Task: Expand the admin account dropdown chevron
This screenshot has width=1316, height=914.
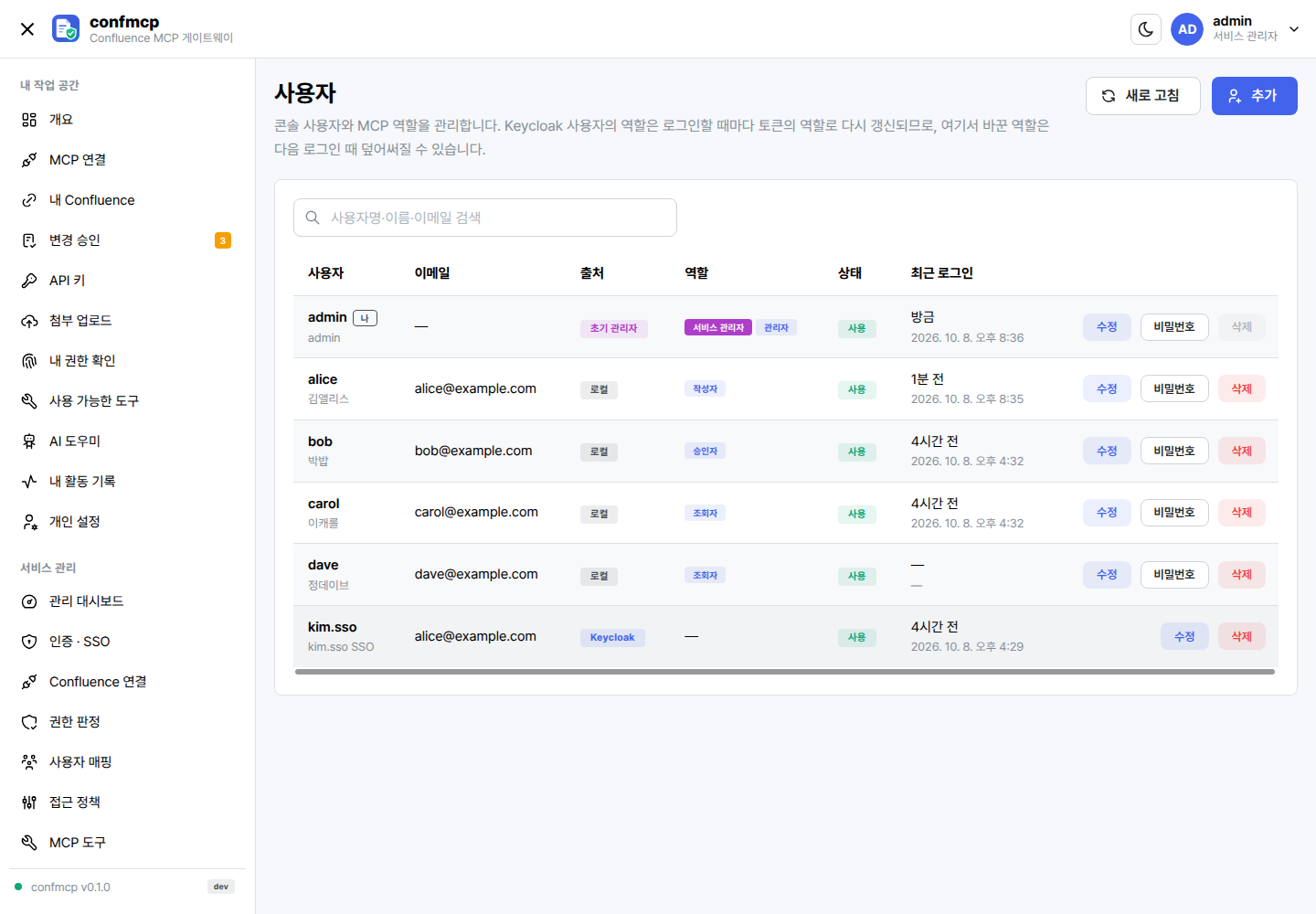Action: (x=1294, y=29)
